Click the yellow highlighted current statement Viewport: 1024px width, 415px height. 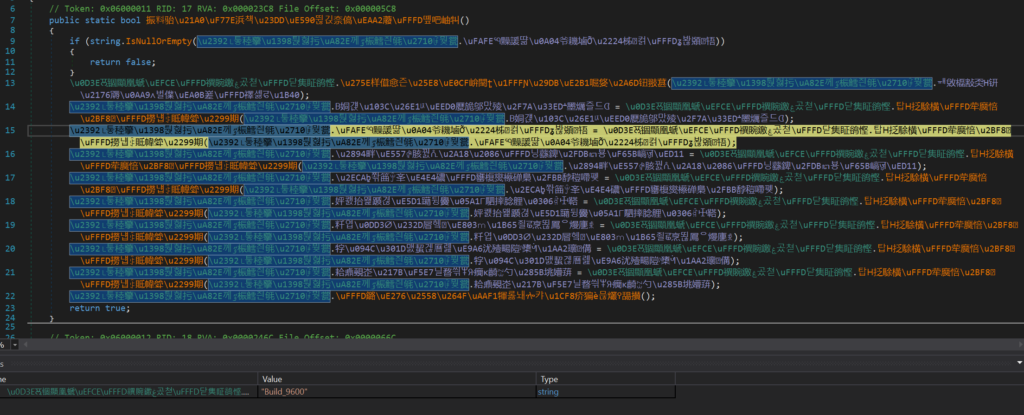pyautogui.click(x=542, y=135)
